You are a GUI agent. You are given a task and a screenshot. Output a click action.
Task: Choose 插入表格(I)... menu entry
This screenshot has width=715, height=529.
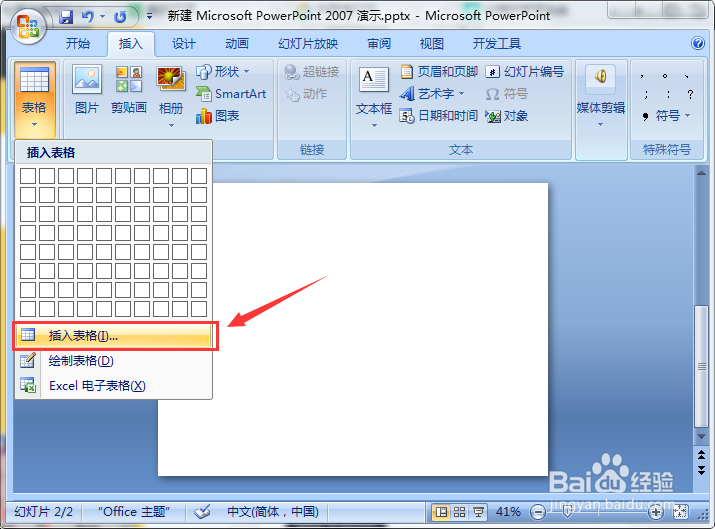114,336
